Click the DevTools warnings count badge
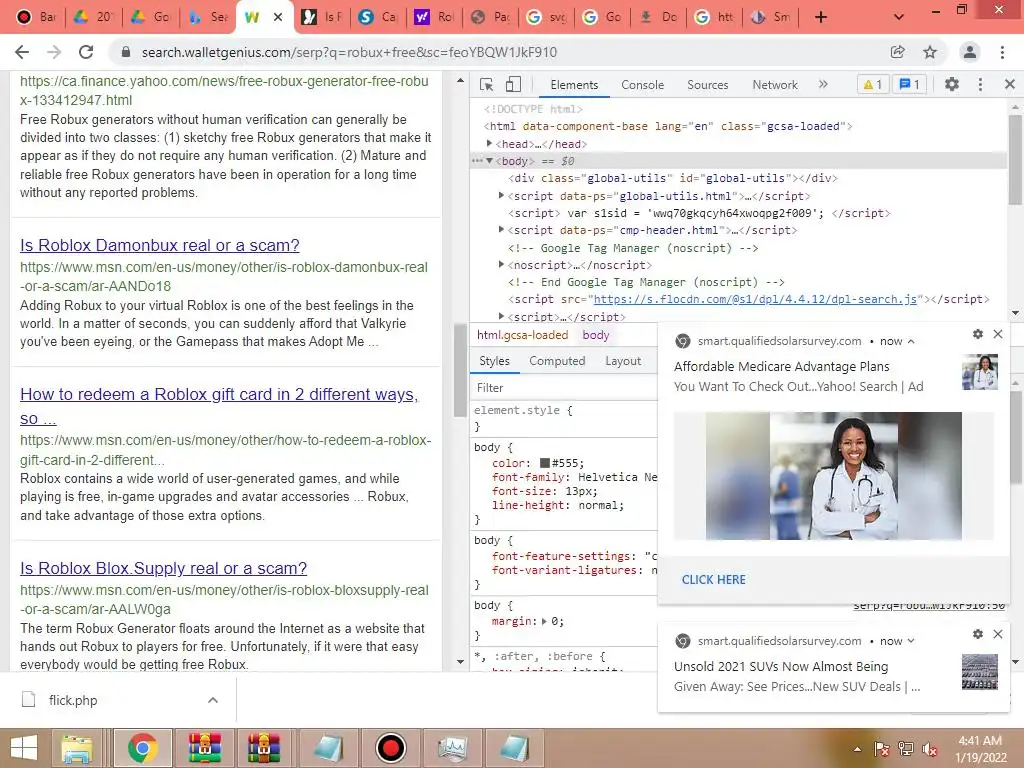The image size is (1024, 768). [x=872, y=84]
